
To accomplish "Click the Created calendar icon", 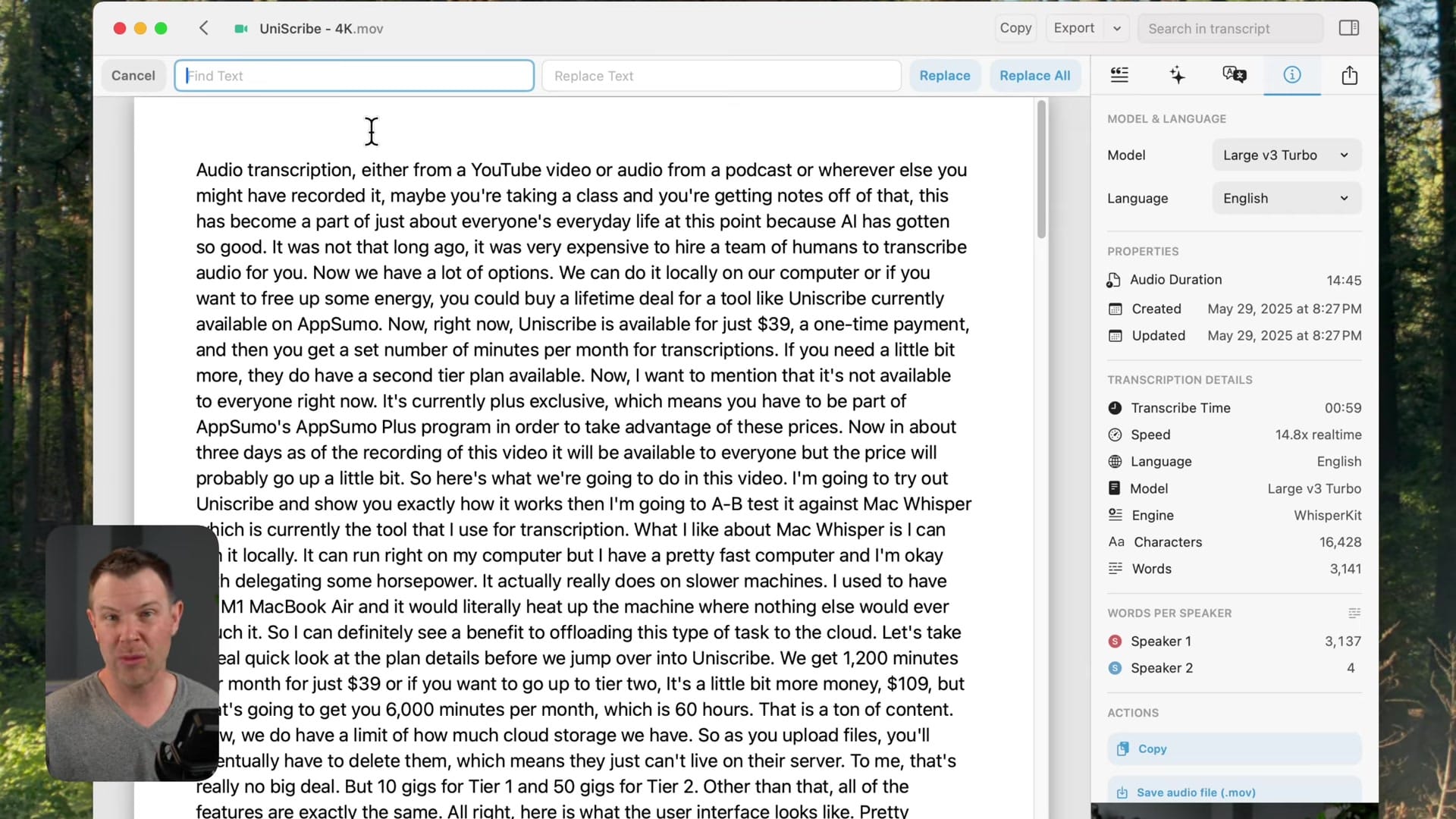I will (x=1115, y=309).
